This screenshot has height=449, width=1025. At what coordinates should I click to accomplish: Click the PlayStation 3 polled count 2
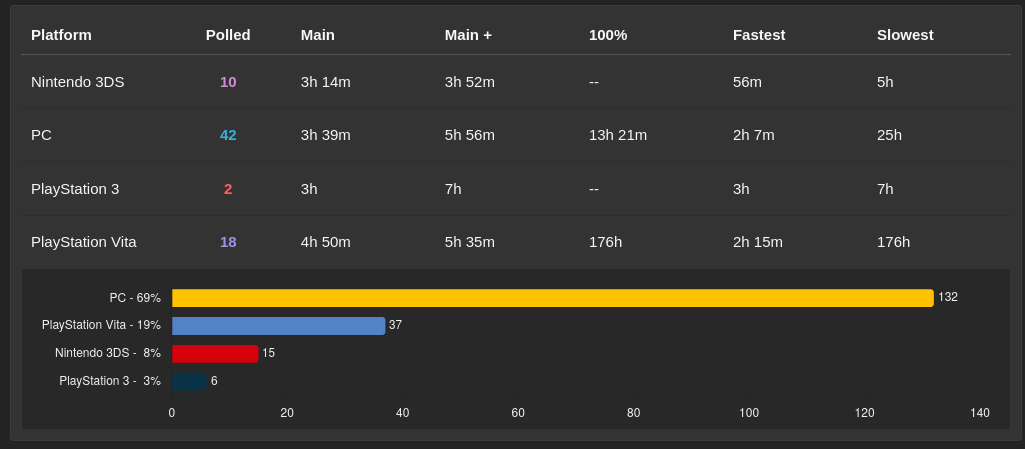[228, 189]
